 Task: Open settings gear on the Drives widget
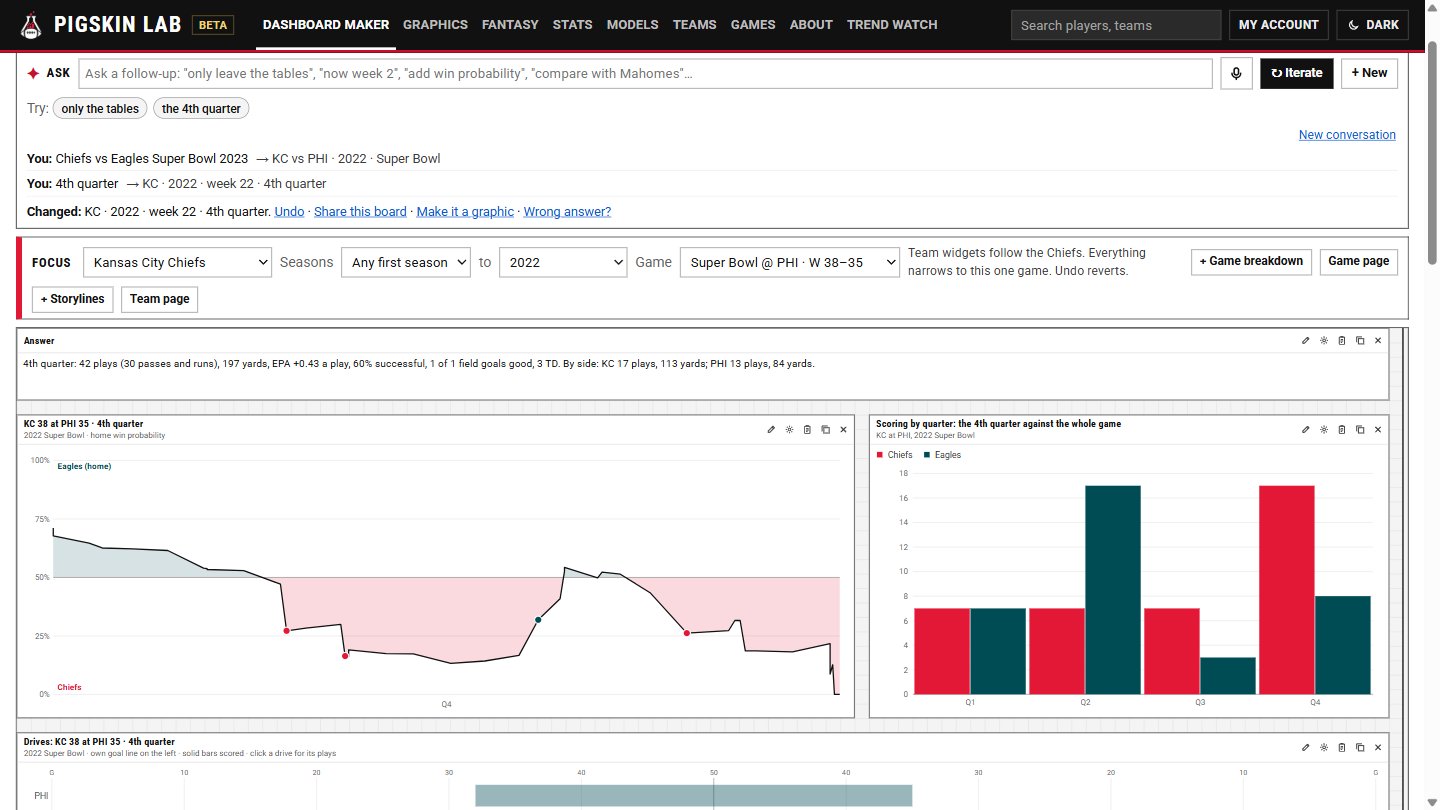(x=1324, y=747)
